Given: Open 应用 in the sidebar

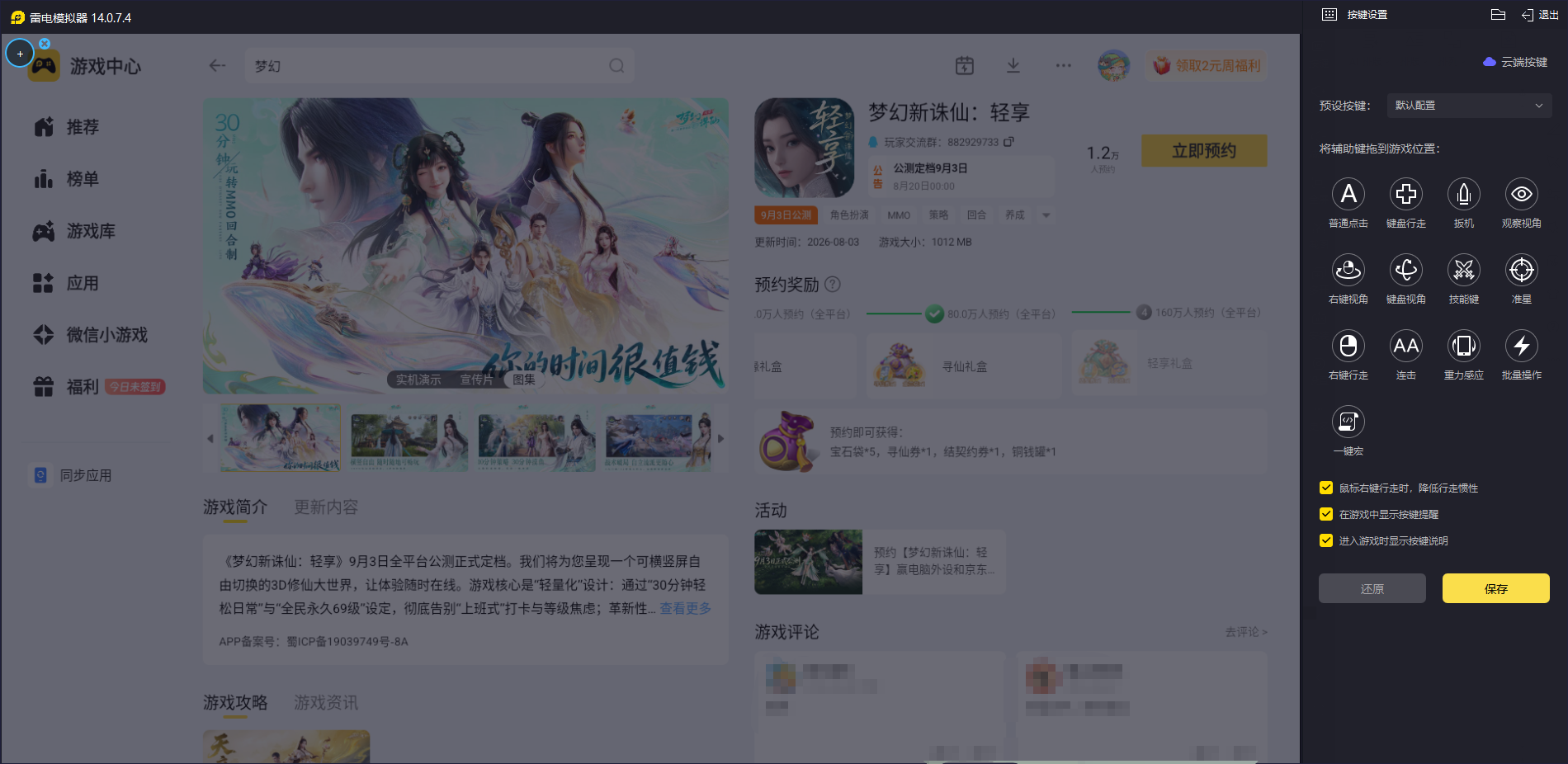Looking at the screenshot, I should coord(67,283).
